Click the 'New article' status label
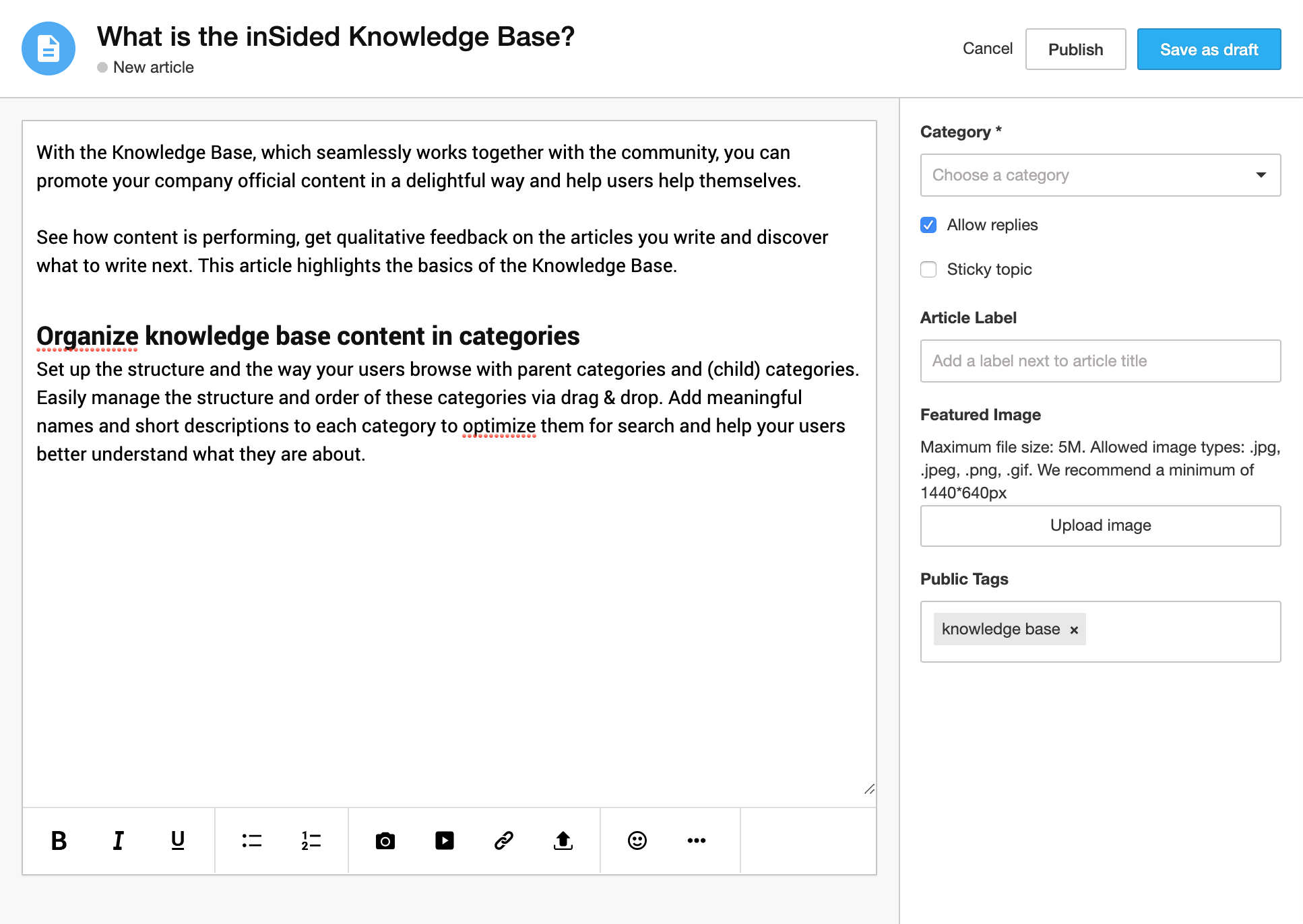1303x924 pixels. click(x=153, y=67)
